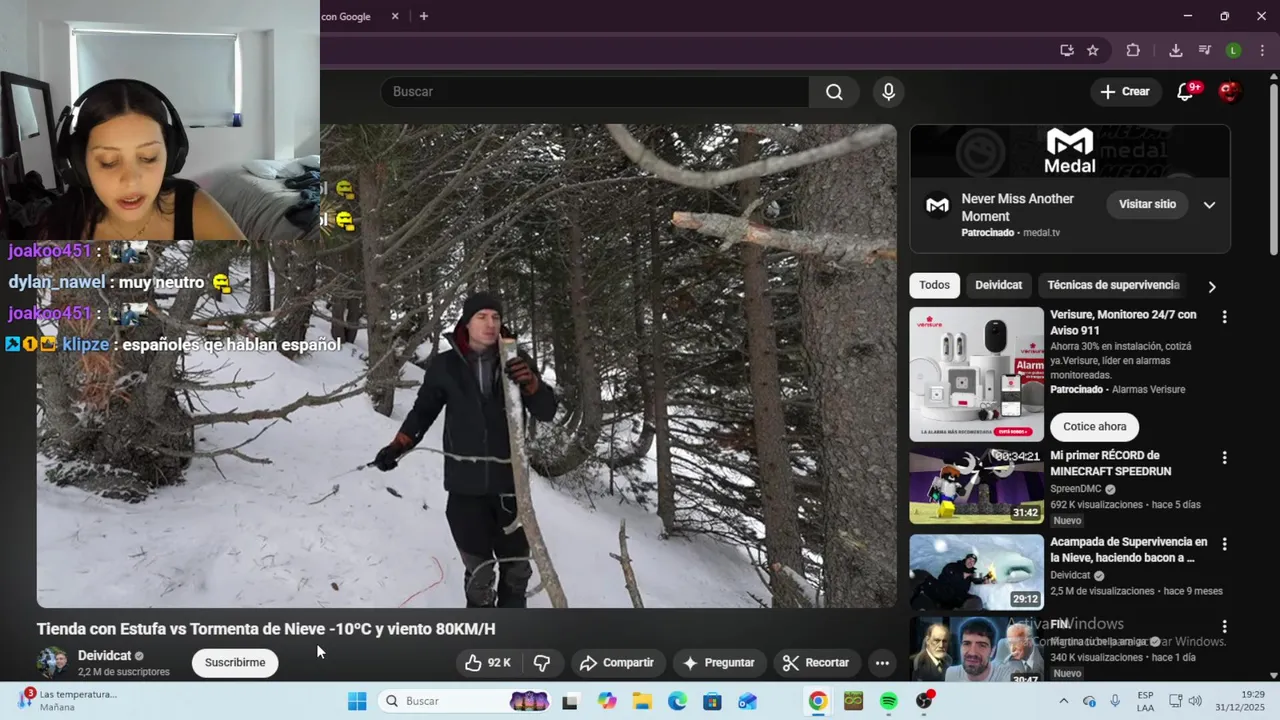Screen dimensions: 1280x720
Task: Click SpreenDMC channel name
Action: pyautogui.click(x=1075, y=489)
